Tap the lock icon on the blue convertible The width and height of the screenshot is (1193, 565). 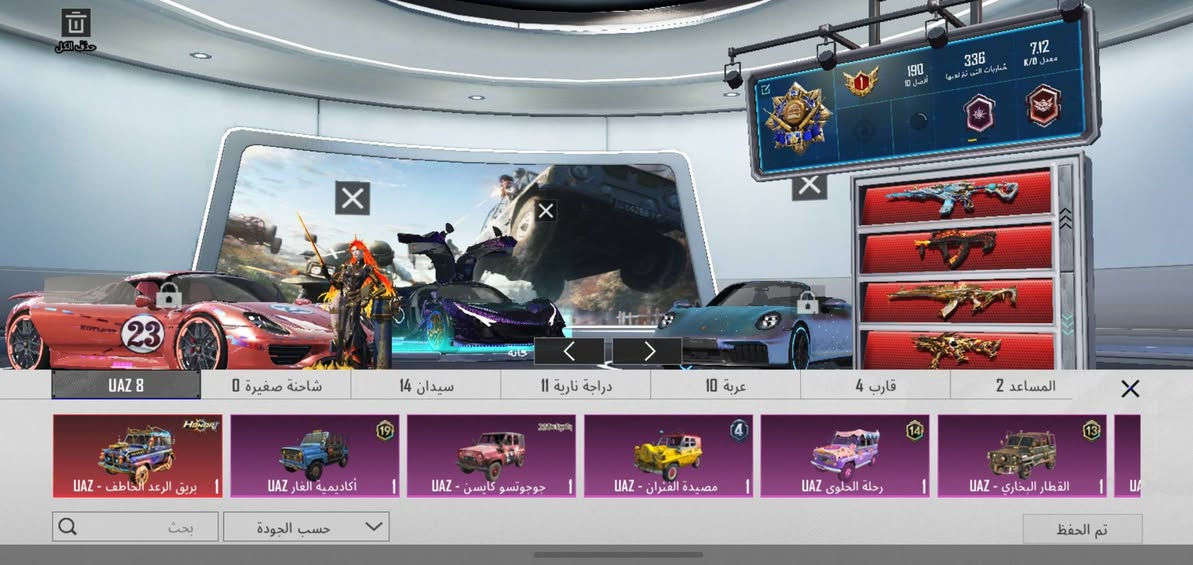[x=807, y=303]
